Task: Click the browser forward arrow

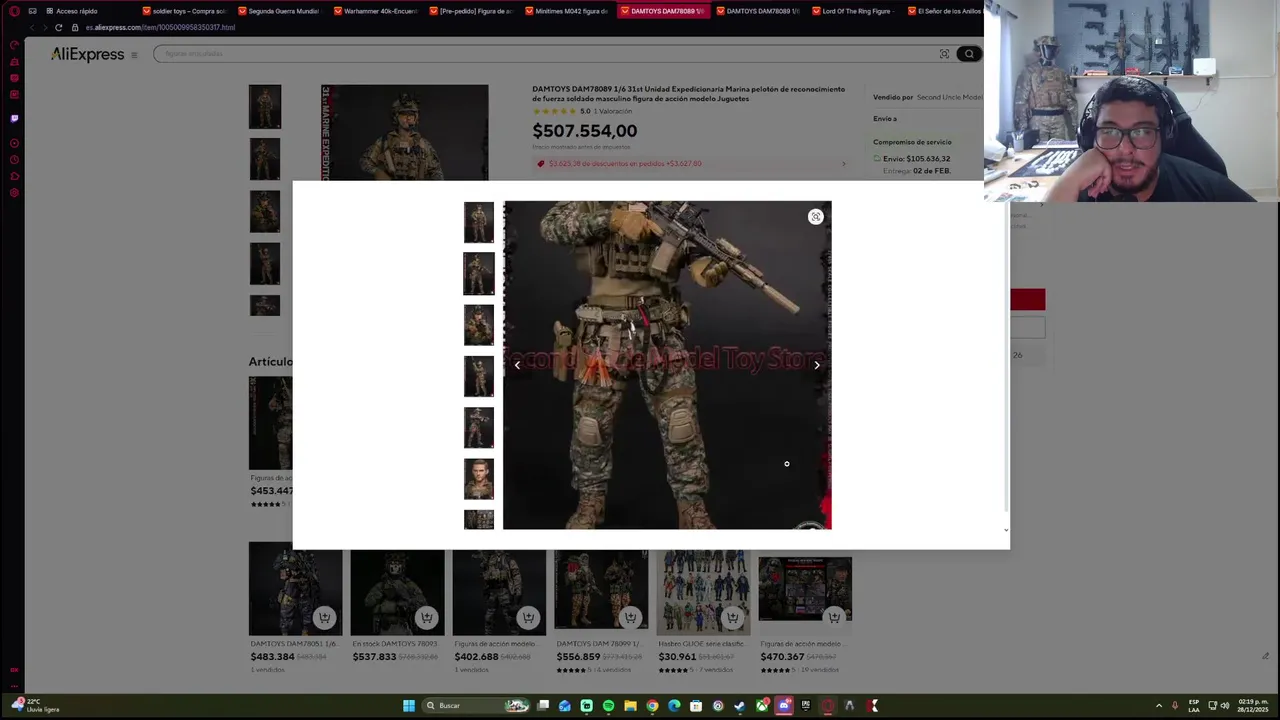Action: coord(45,27)
